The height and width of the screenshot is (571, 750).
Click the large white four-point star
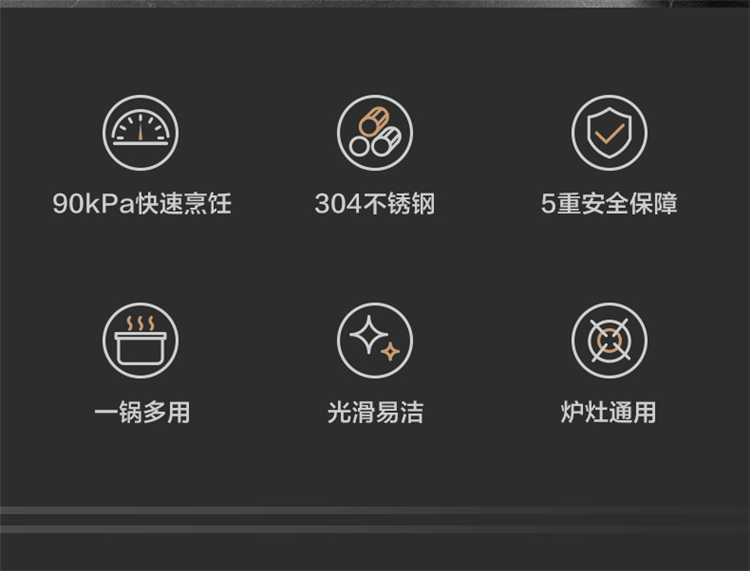point(369,334)
